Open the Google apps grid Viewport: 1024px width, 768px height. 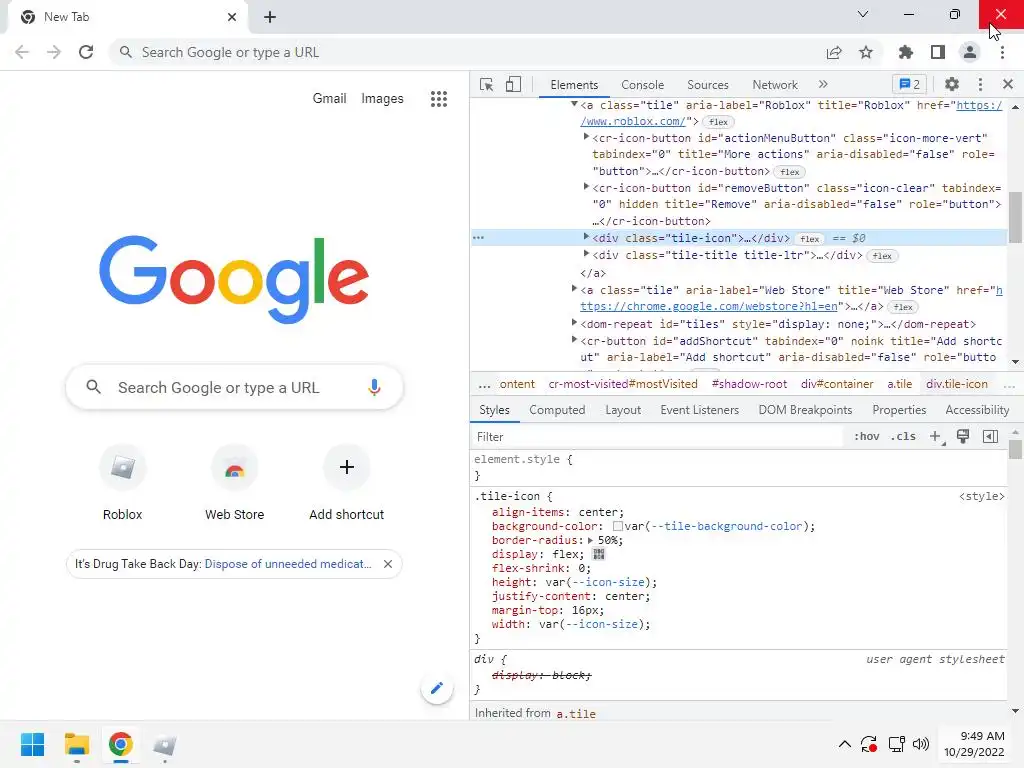[439, 99]
